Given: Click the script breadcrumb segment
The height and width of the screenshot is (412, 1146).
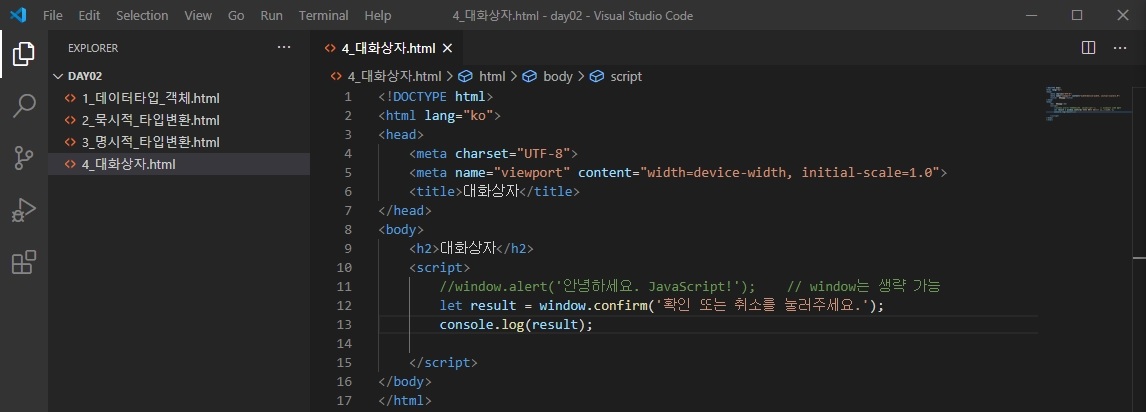Looking at the screenshot, I should click(x=626, y=76).
